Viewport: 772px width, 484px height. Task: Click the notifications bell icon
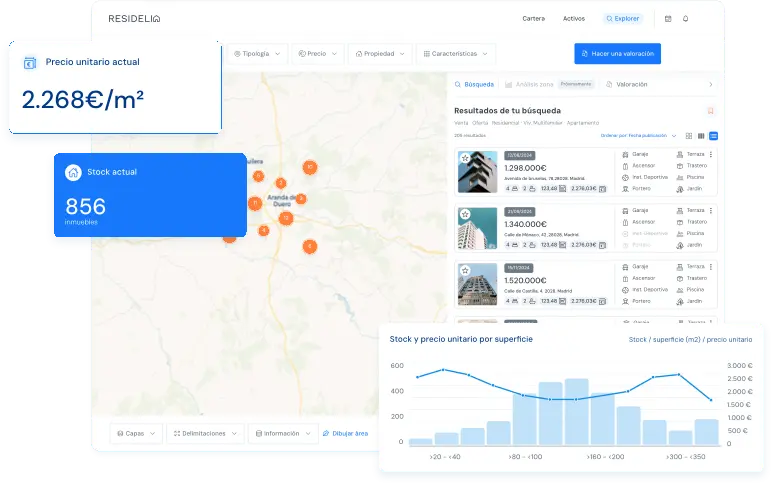pyautogui.click(x=685, y=18)
